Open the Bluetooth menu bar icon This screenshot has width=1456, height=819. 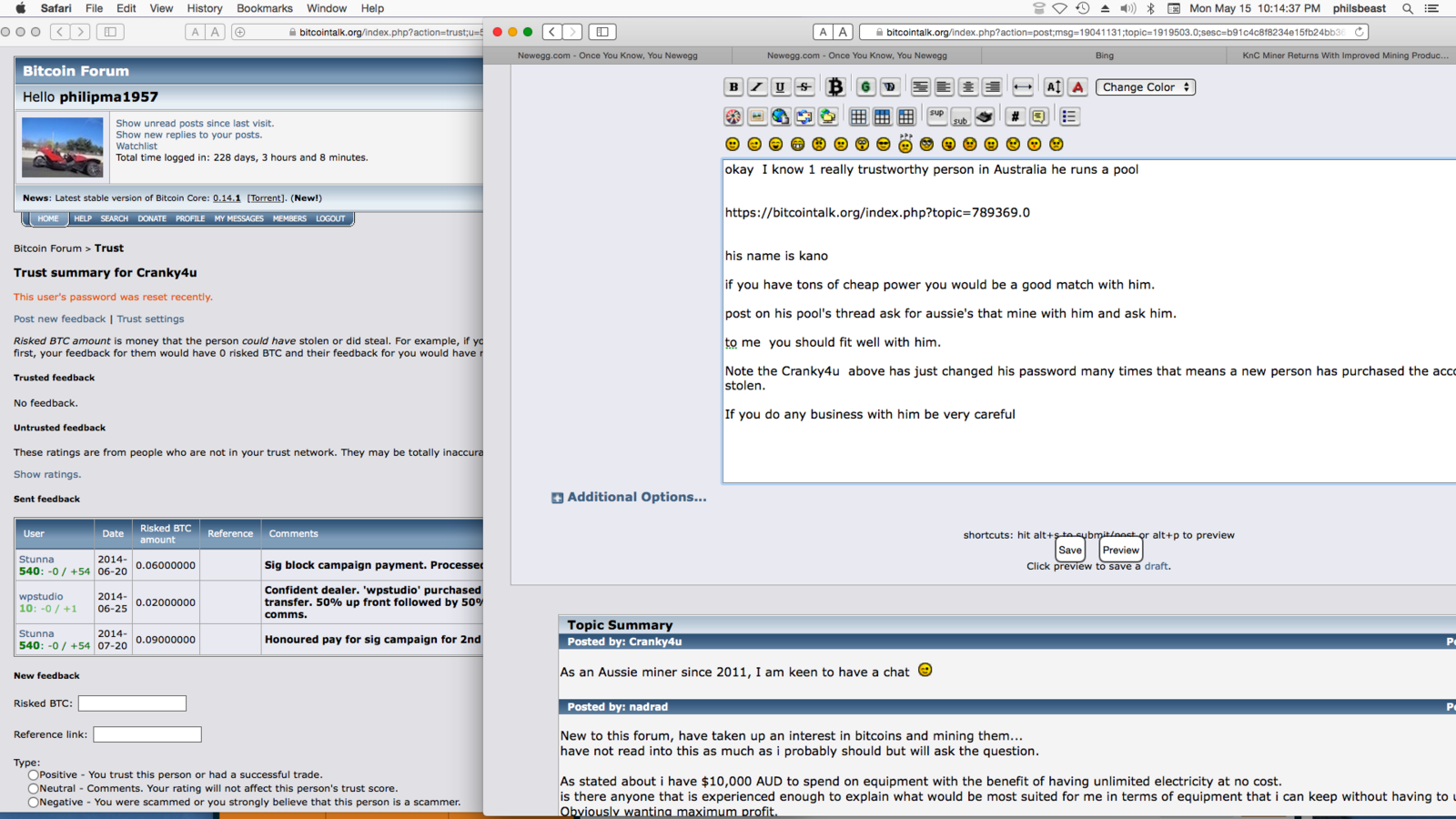click(1150, 8)
